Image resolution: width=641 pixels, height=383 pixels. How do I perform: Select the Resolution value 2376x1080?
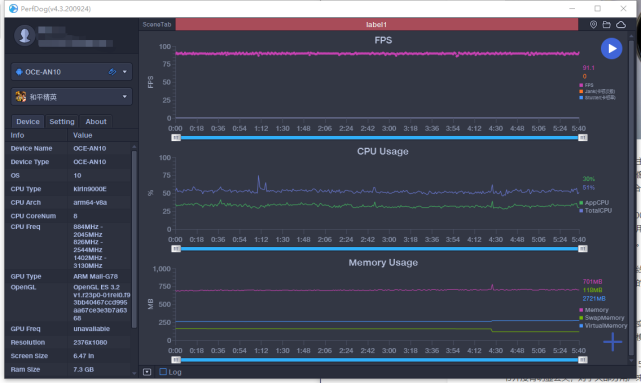point(90,342)
